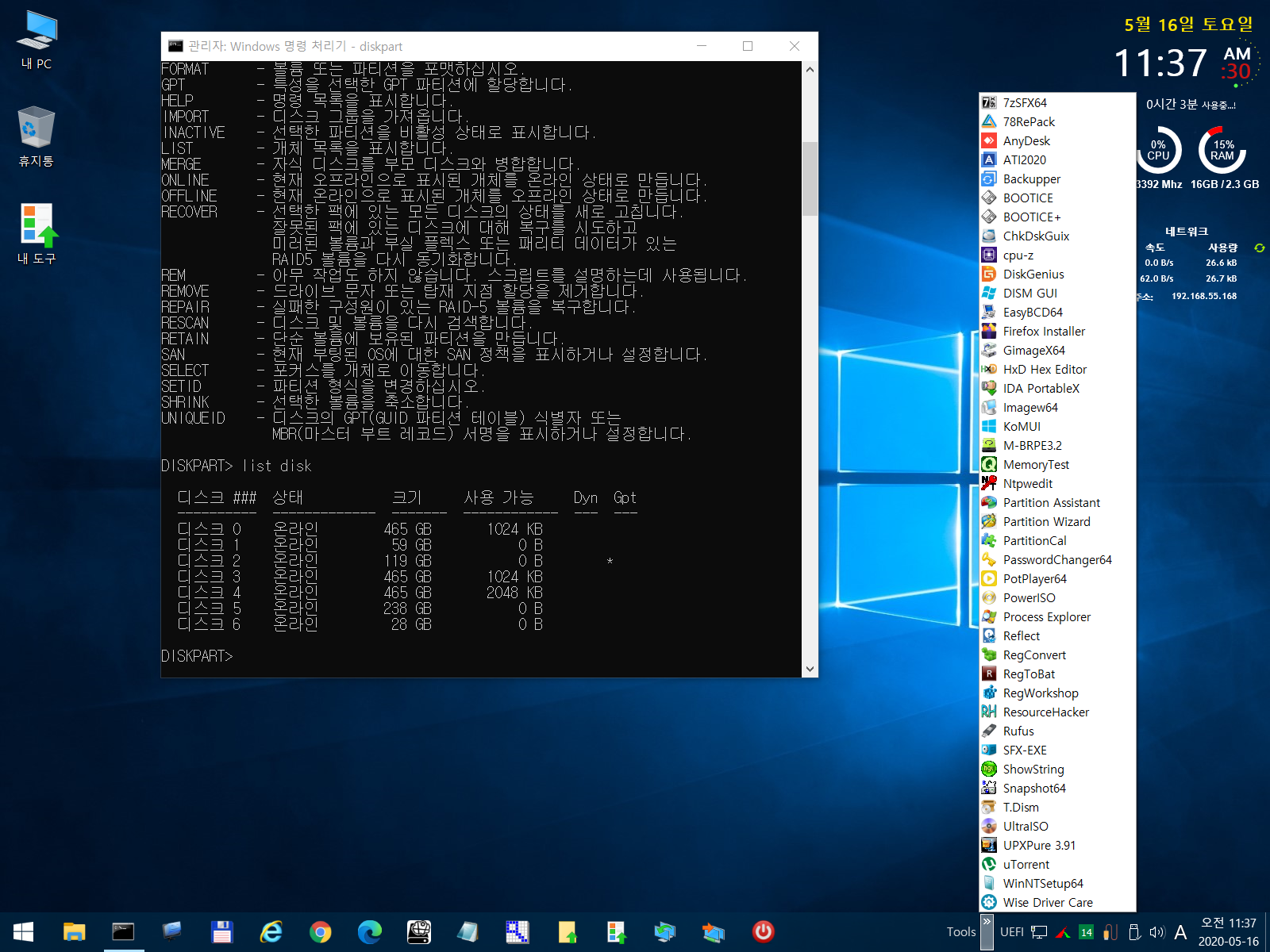Click the ChkDskGuix icon

[989, 236]
